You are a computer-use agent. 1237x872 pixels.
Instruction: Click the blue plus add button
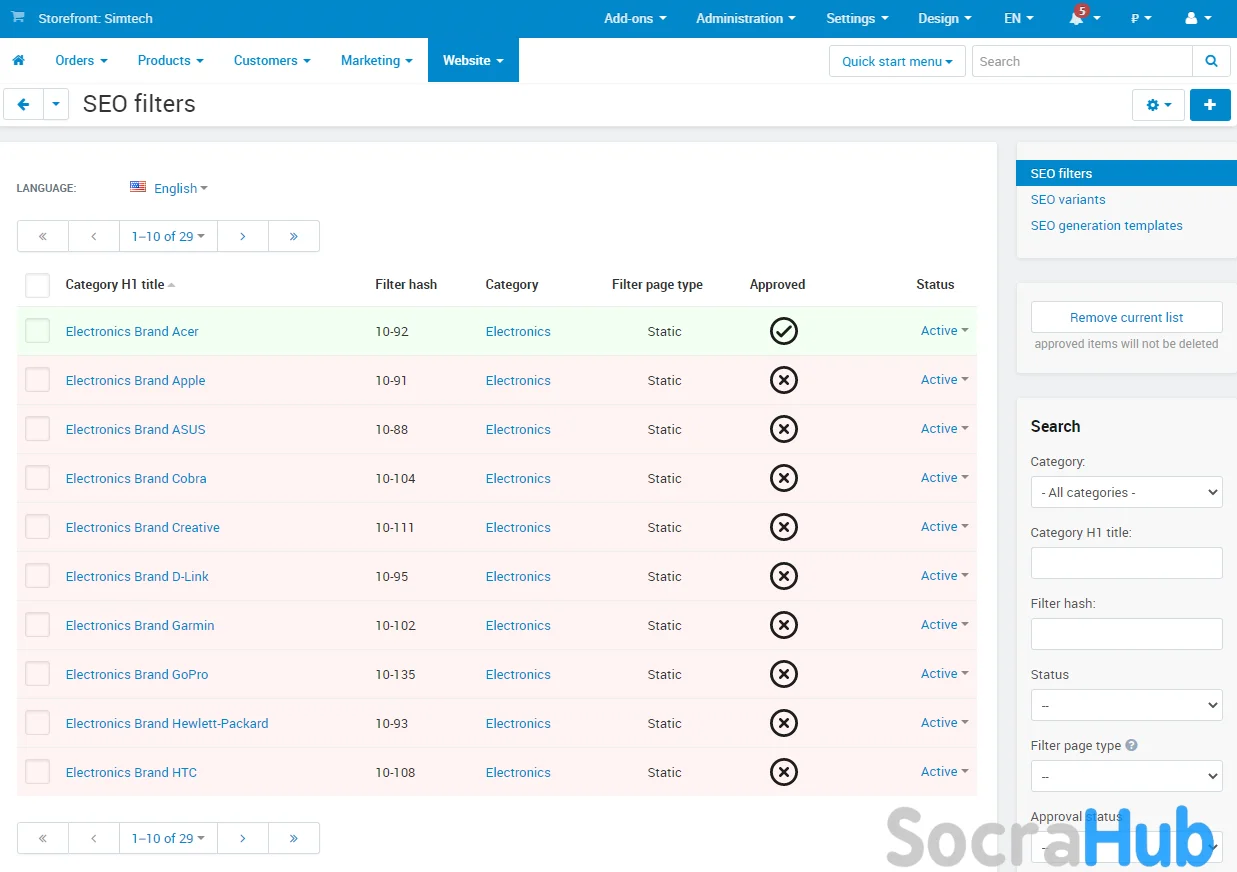coord(1210,105)
